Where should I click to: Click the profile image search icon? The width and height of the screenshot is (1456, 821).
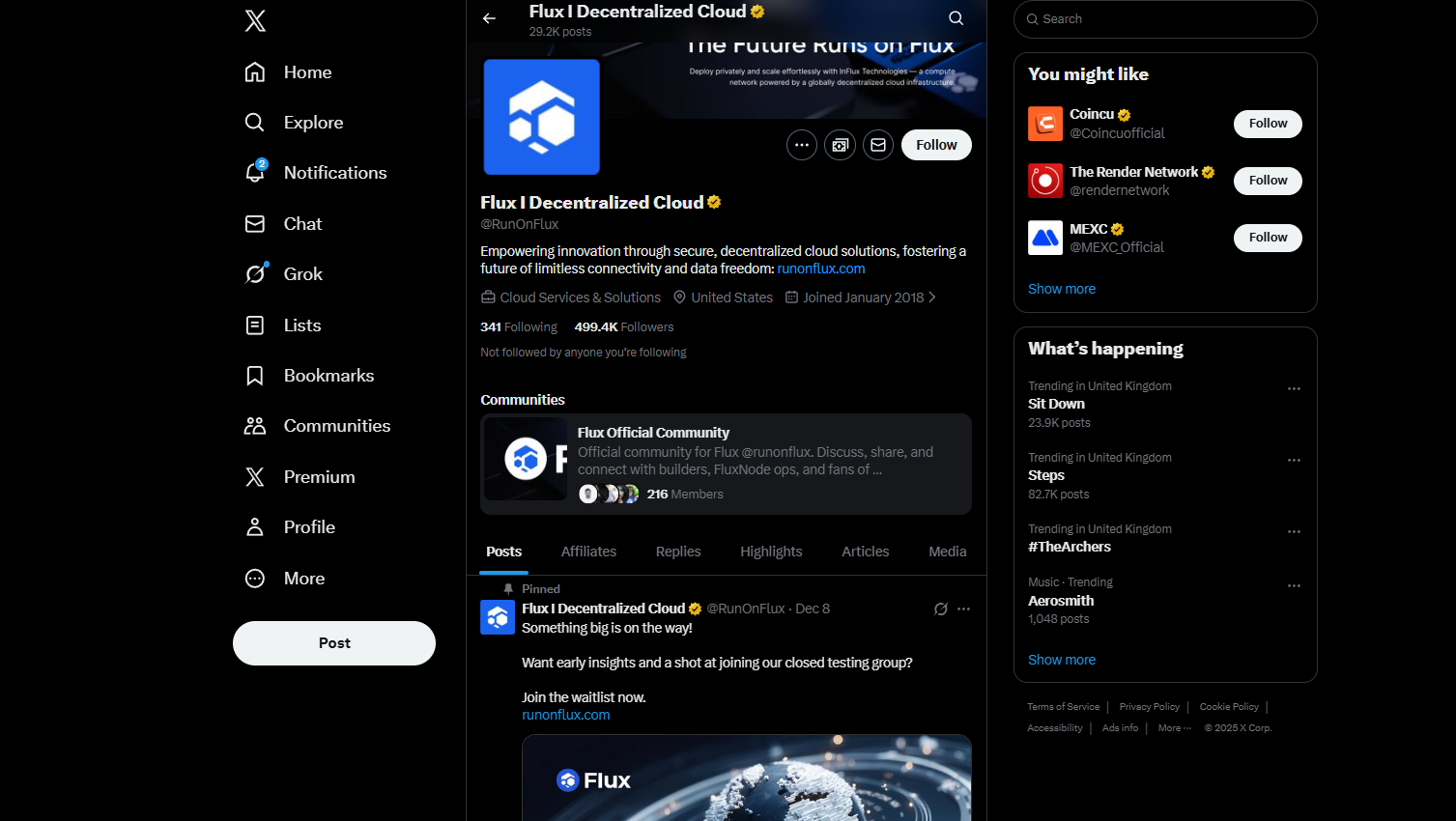pos(840,145)
